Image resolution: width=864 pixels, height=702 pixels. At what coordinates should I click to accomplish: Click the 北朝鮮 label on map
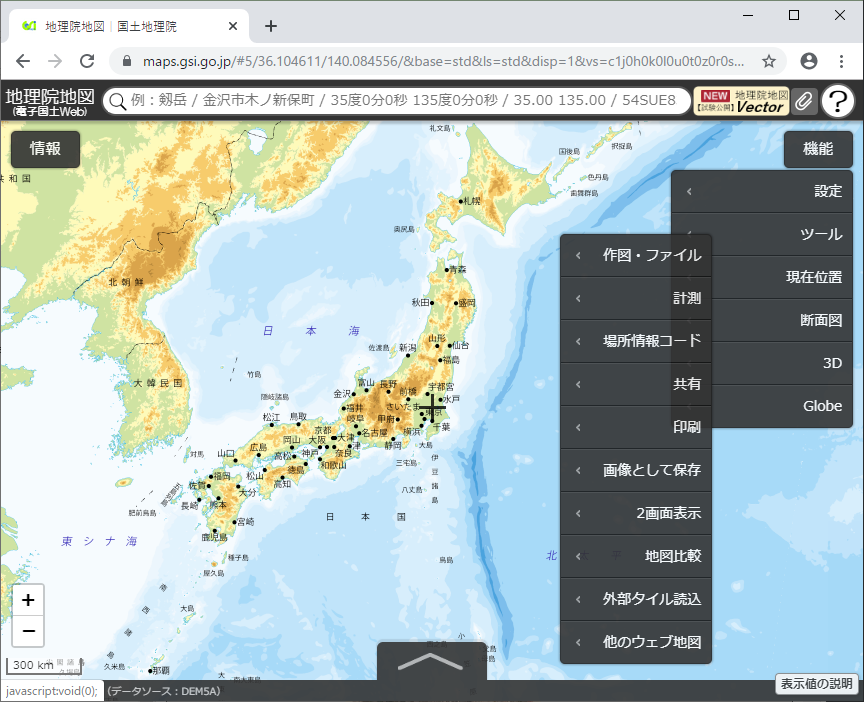coord(126,282)
